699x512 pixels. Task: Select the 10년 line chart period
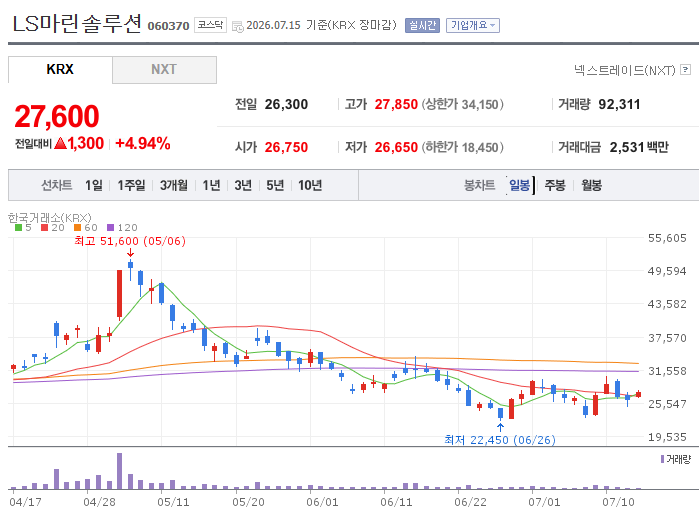pyautogui.click(x=310, y=185)
